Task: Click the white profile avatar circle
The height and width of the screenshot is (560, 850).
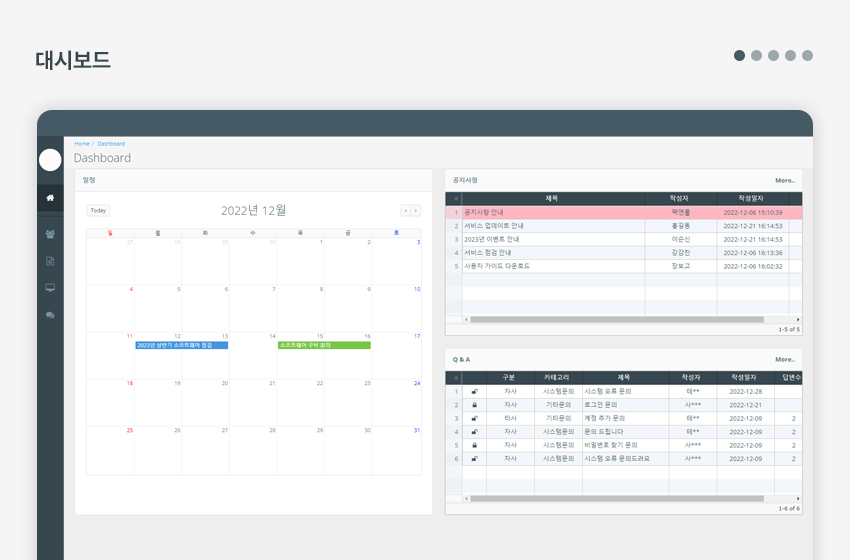Action: click(x=50, y=159)
